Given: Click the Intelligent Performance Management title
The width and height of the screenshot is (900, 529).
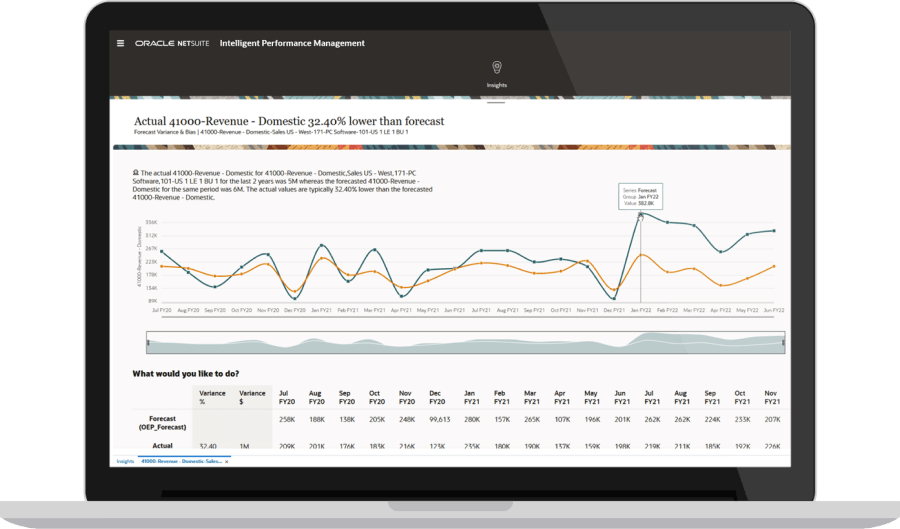Looking at the screenshot, I should click(x=291, y=43).
